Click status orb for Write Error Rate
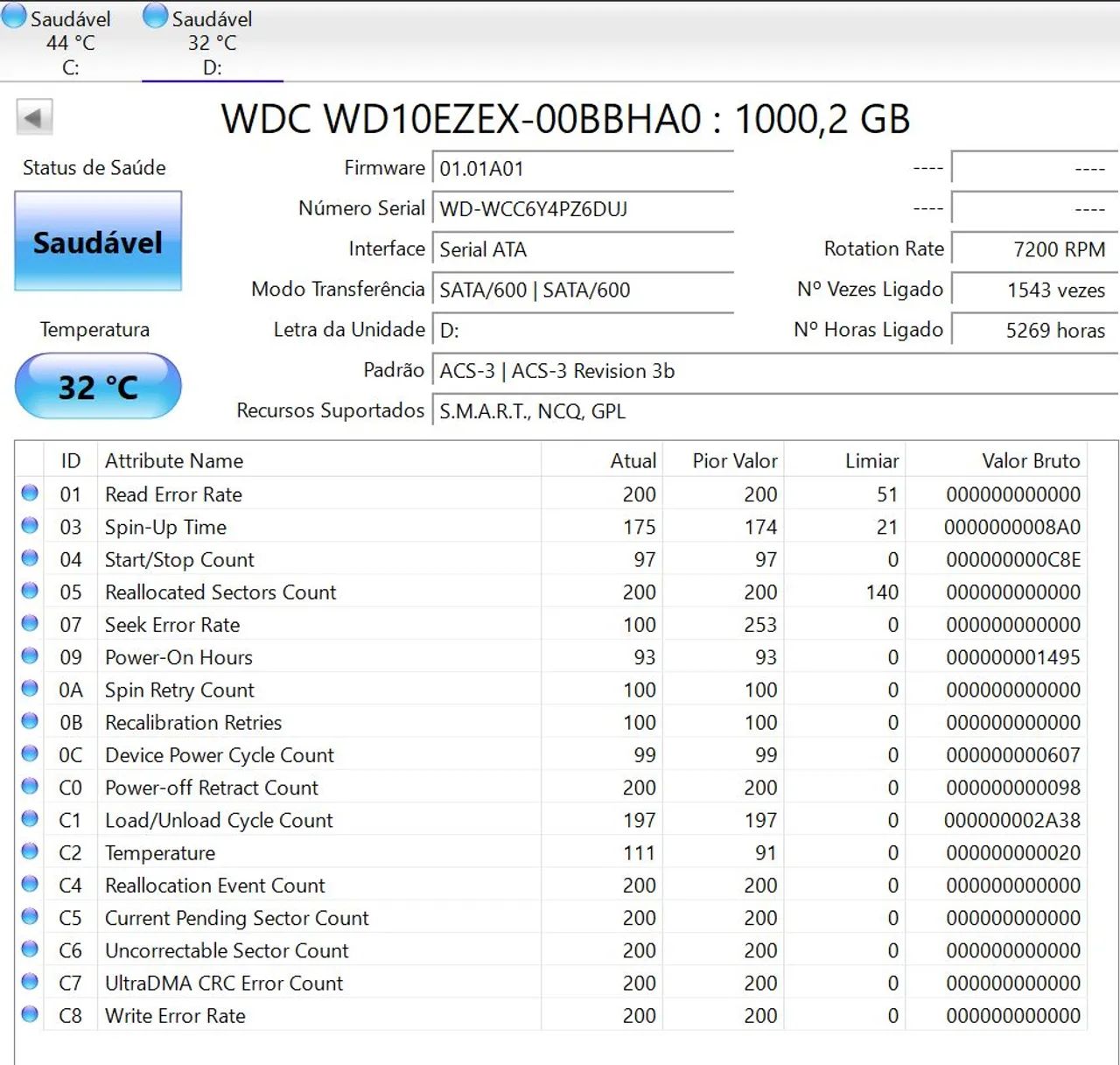 tap(30, 1014)
